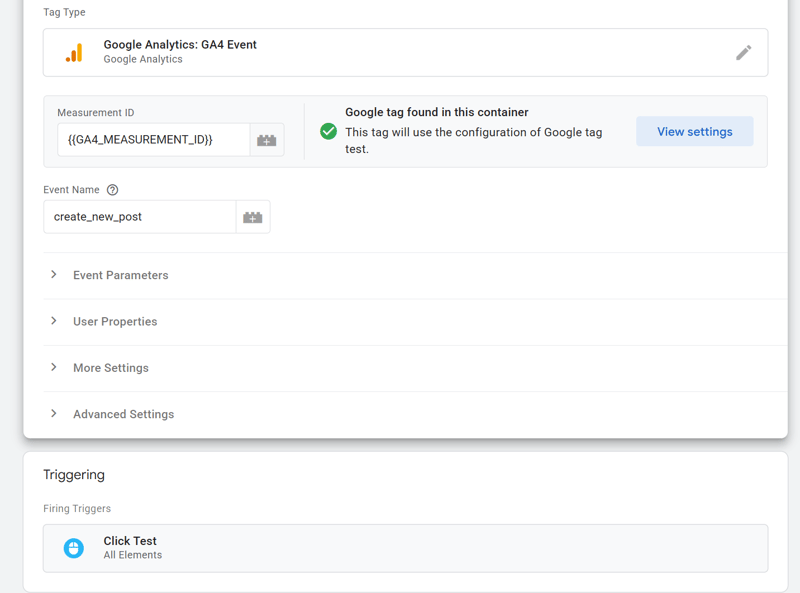Open variable picker beside Measurement ID field
The image size is (800, 593).
266,140
